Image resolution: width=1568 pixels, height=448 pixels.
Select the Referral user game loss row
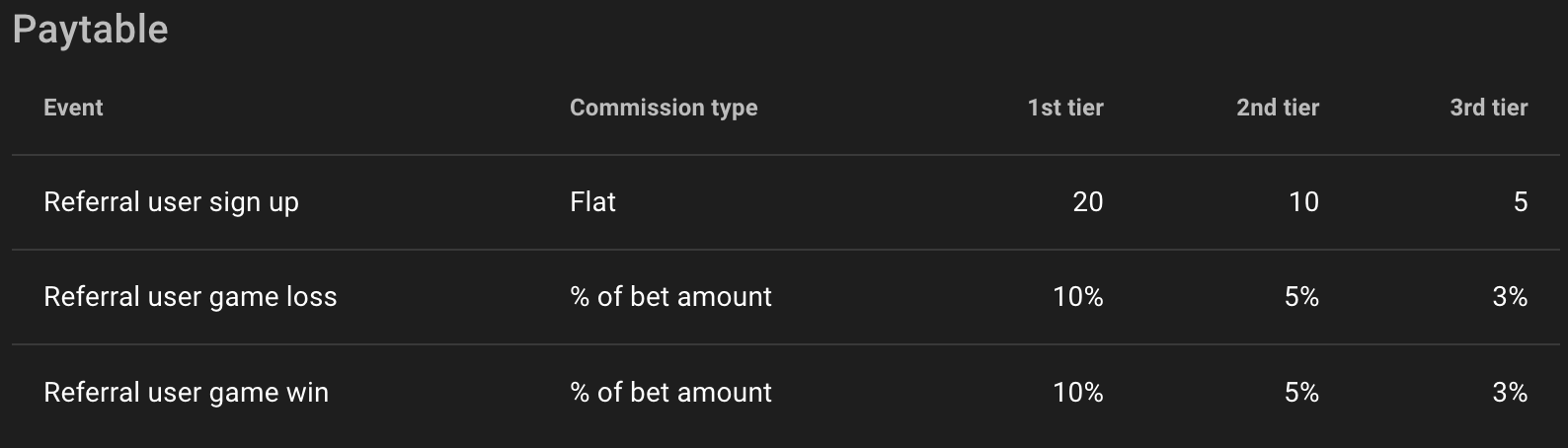786,297
